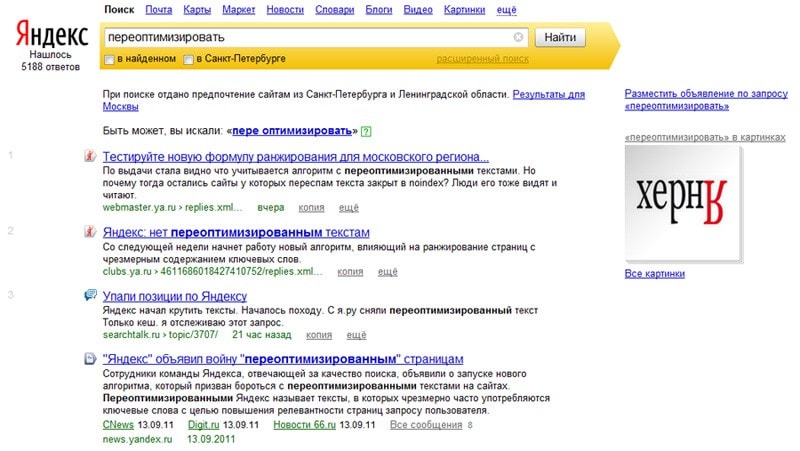Open the green question mark help icon

pos(366,132)
